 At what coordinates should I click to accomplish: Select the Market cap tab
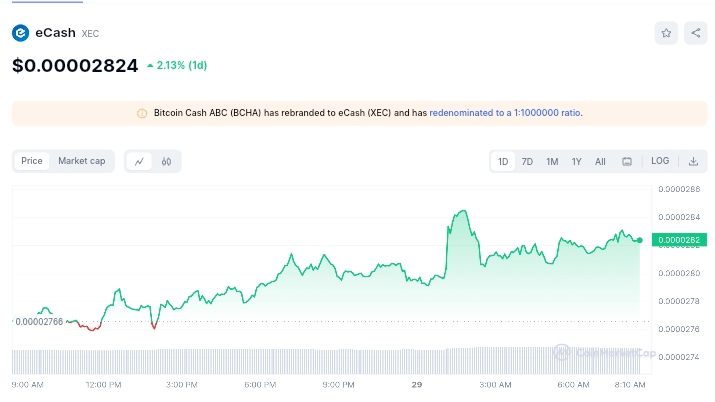pyautogui.click(x=82, y=161)
